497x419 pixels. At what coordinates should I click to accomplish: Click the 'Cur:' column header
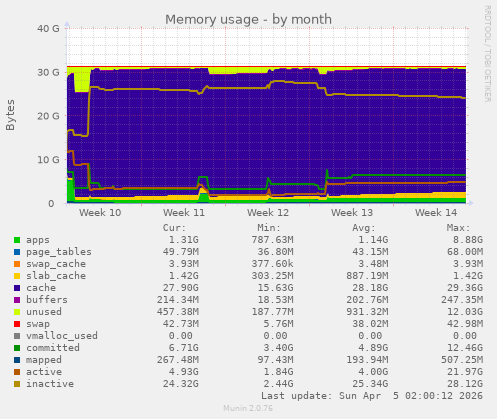click(174, 228)
